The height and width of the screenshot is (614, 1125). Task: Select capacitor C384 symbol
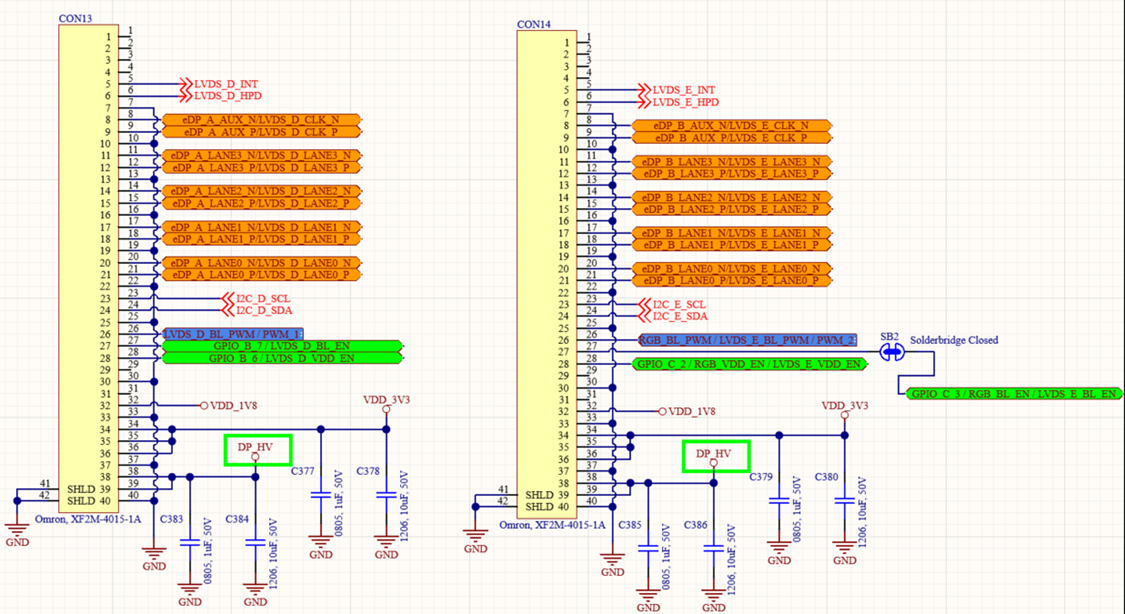[255, 543]
